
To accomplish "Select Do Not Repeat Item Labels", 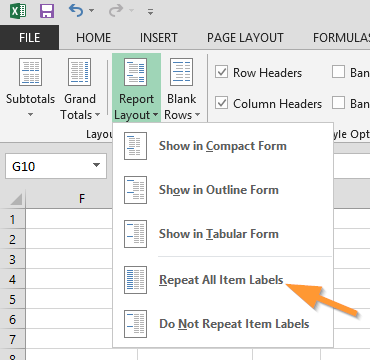I will point(223,324).
